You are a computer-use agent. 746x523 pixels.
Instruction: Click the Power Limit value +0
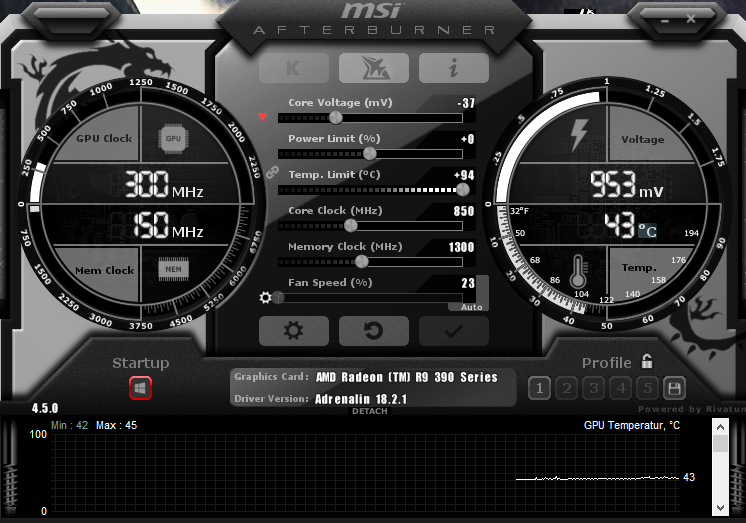coord(467,139)
